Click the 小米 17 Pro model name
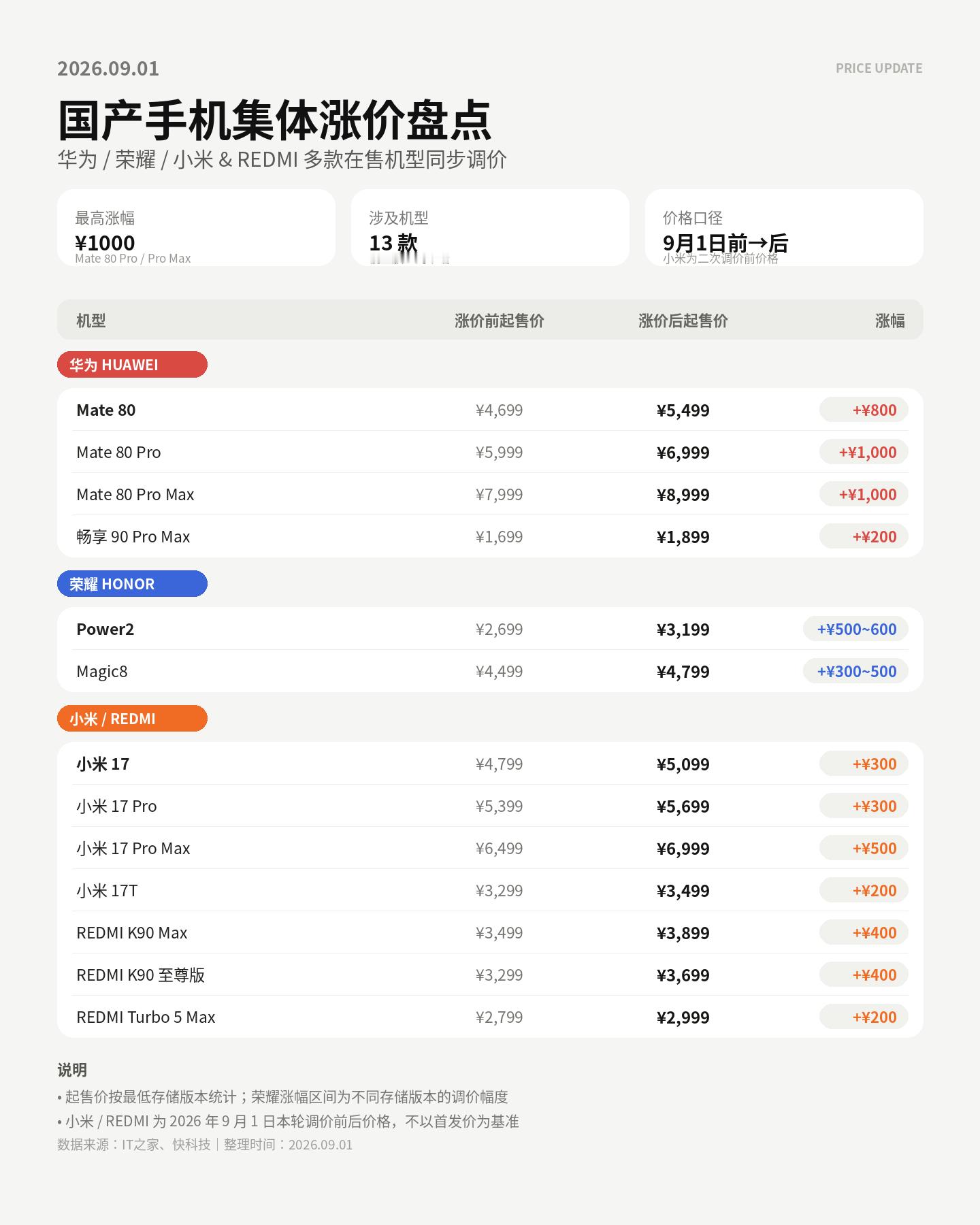The width and height of the screenshot is (980, 1225). tap(116, 806)
